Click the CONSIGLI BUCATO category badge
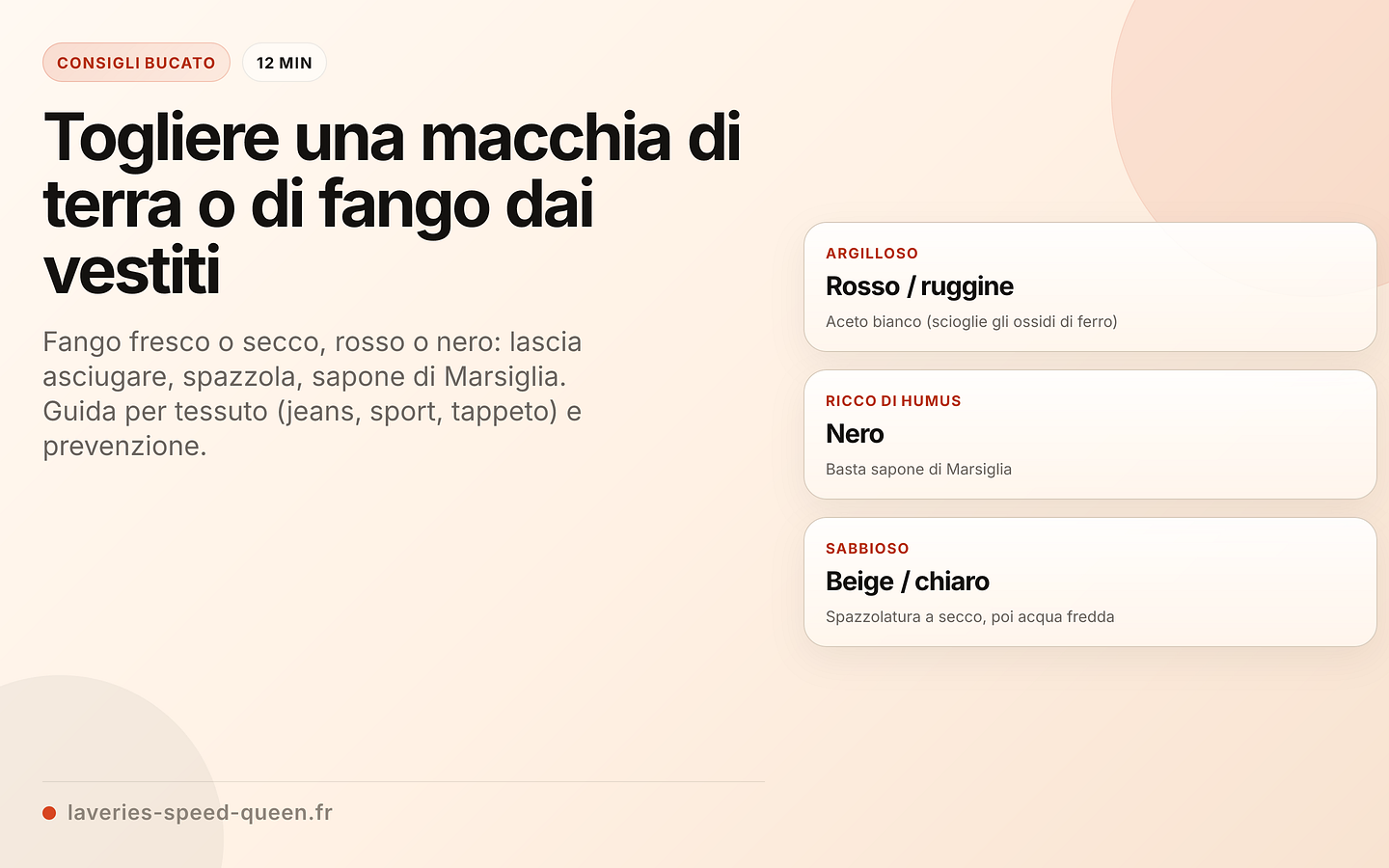Screen dimensions: 1389x868 click(x=136, y=63)
